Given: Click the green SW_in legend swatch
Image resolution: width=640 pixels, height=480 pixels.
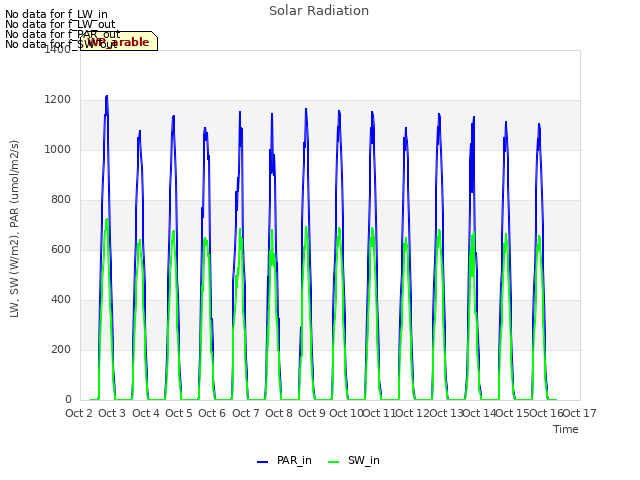Looking at the screenshot, I should [x=333, y=462].
